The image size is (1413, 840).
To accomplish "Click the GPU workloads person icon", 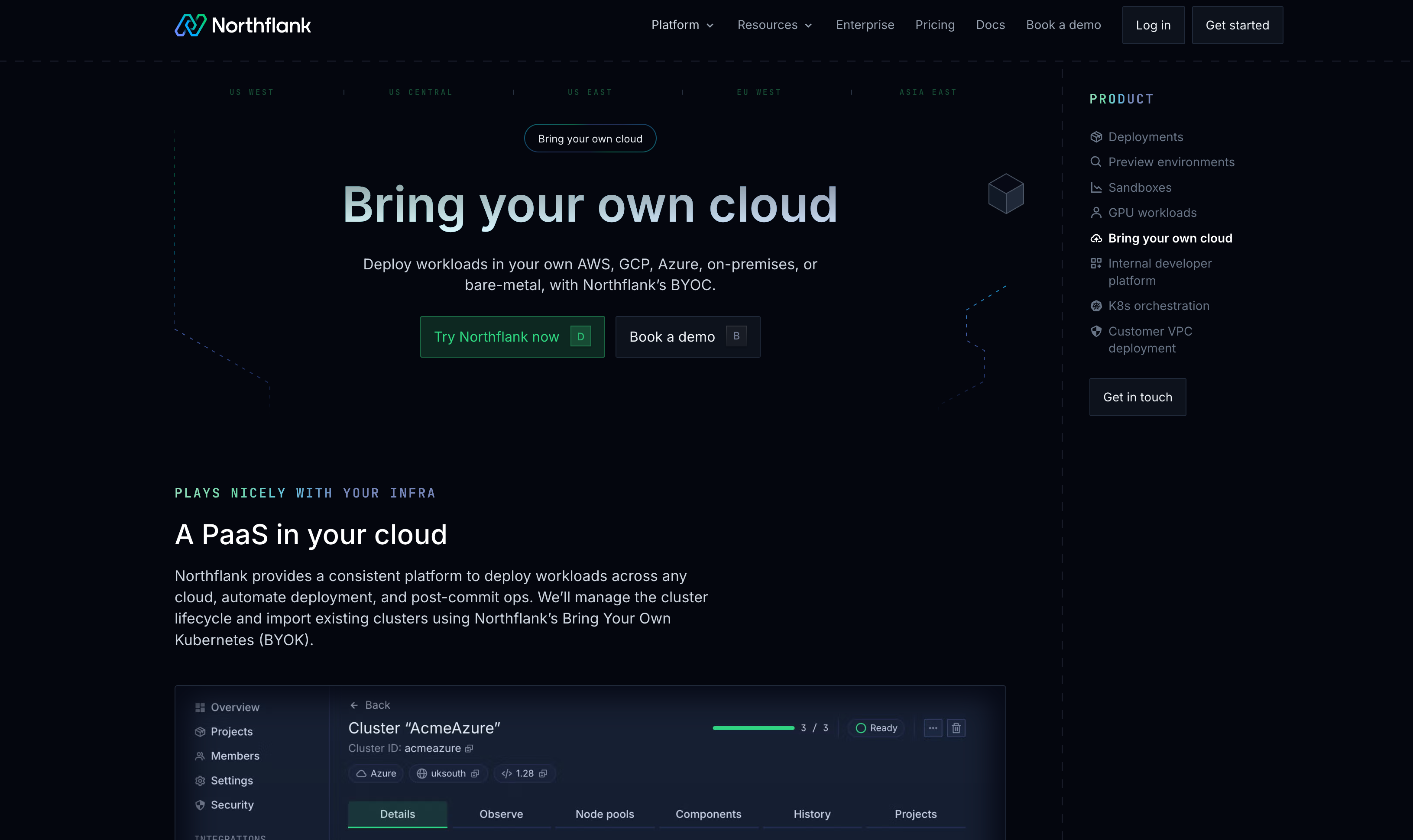I will (x=1096, y=213).
